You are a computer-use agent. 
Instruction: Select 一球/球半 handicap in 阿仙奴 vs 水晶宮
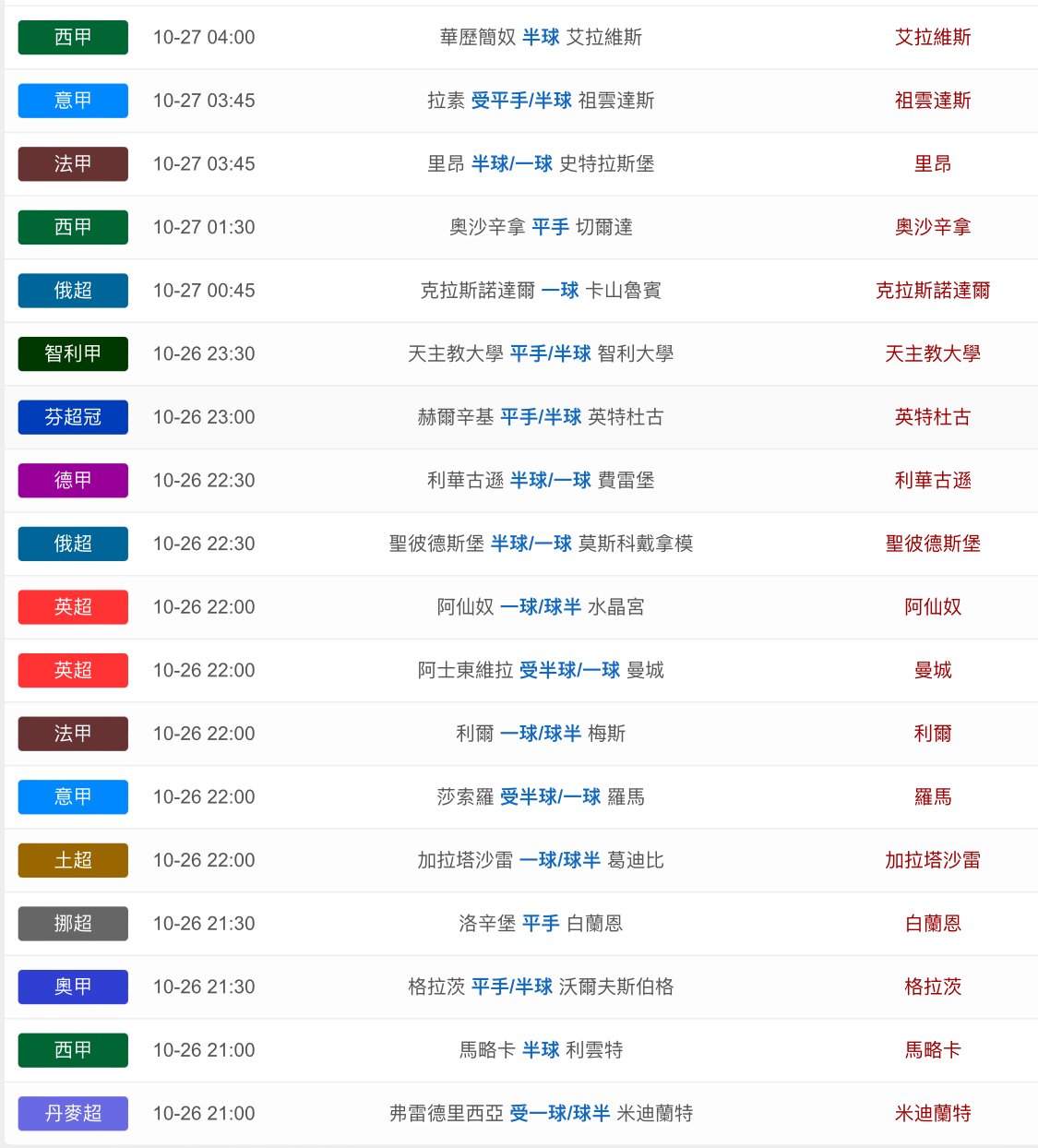pos(540,606)
